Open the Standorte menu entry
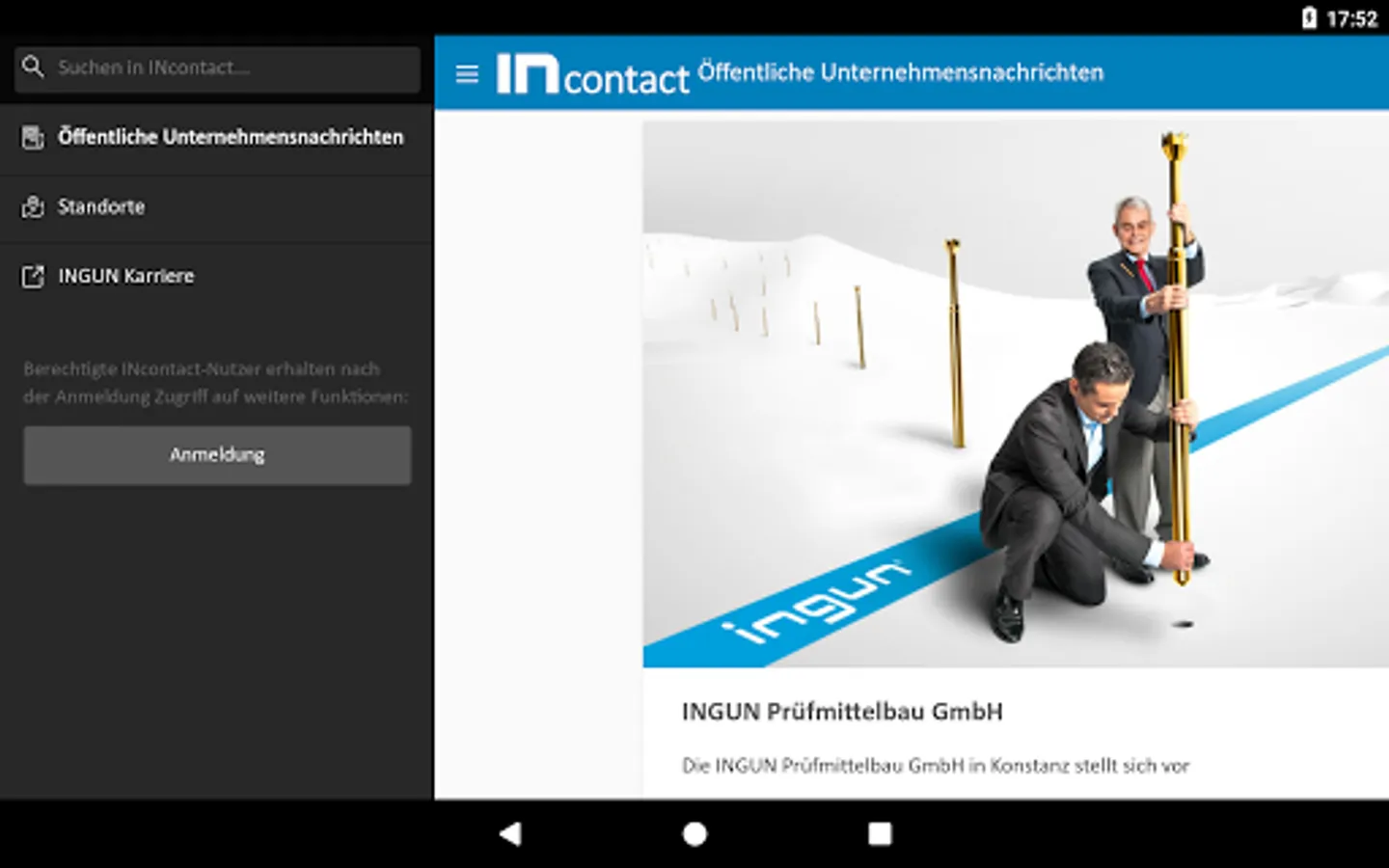 tap(216, 207)
